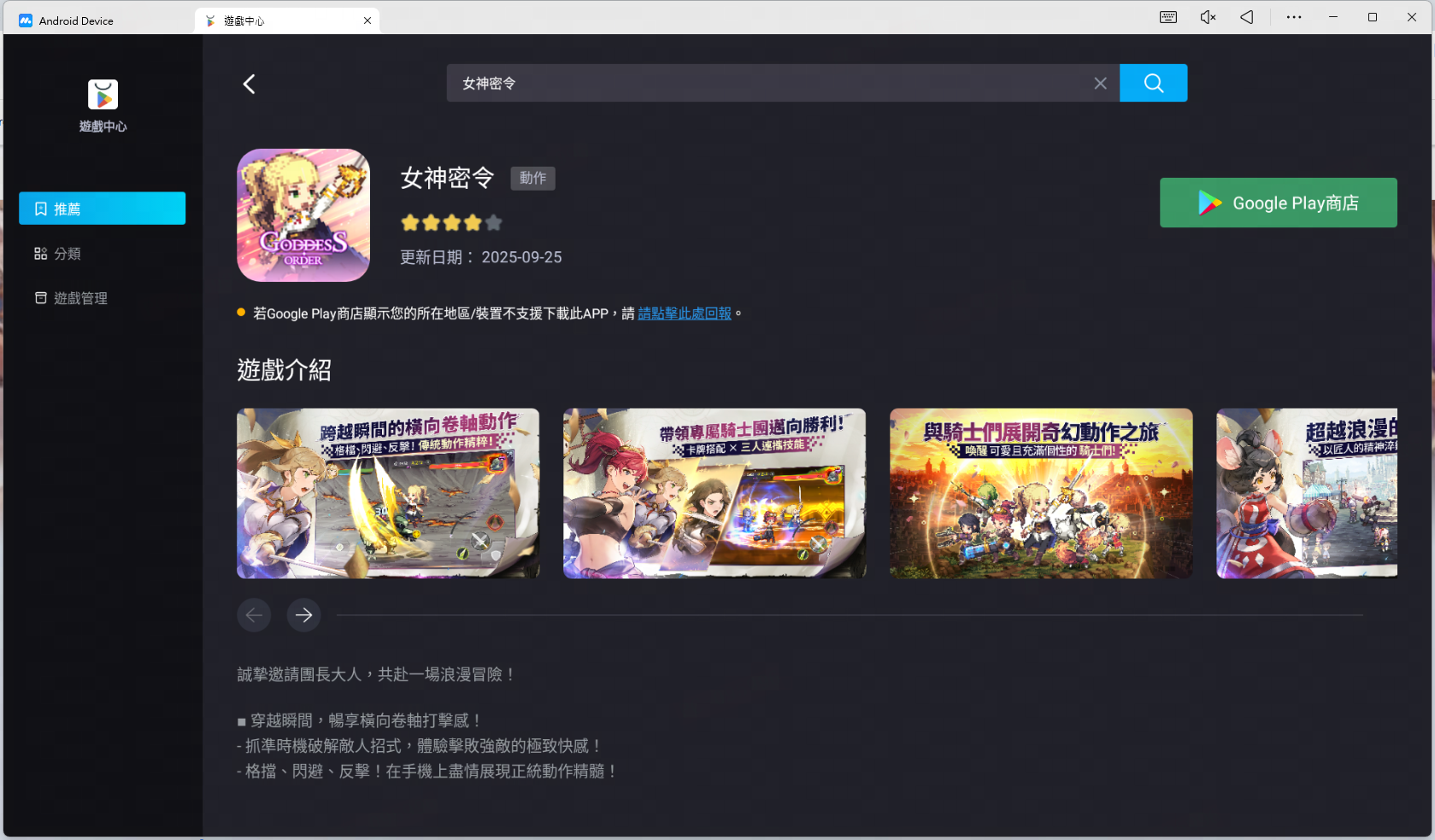Click the 抓準時機破解敵人招式 description line
This screenshot has width=1435, height=840.
[421, 746]
